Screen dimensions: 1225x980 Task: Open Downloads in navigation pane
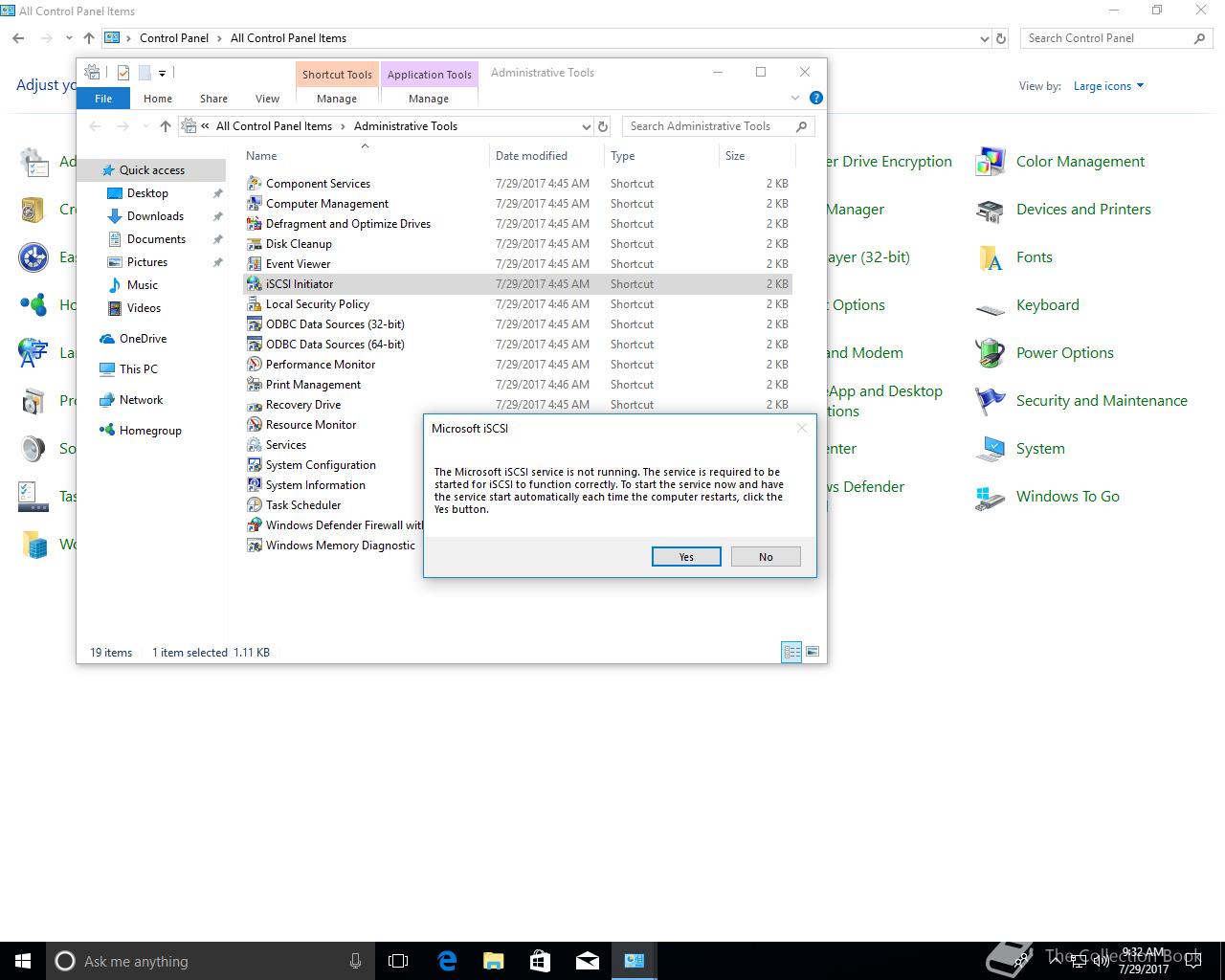tap(155, 216)
